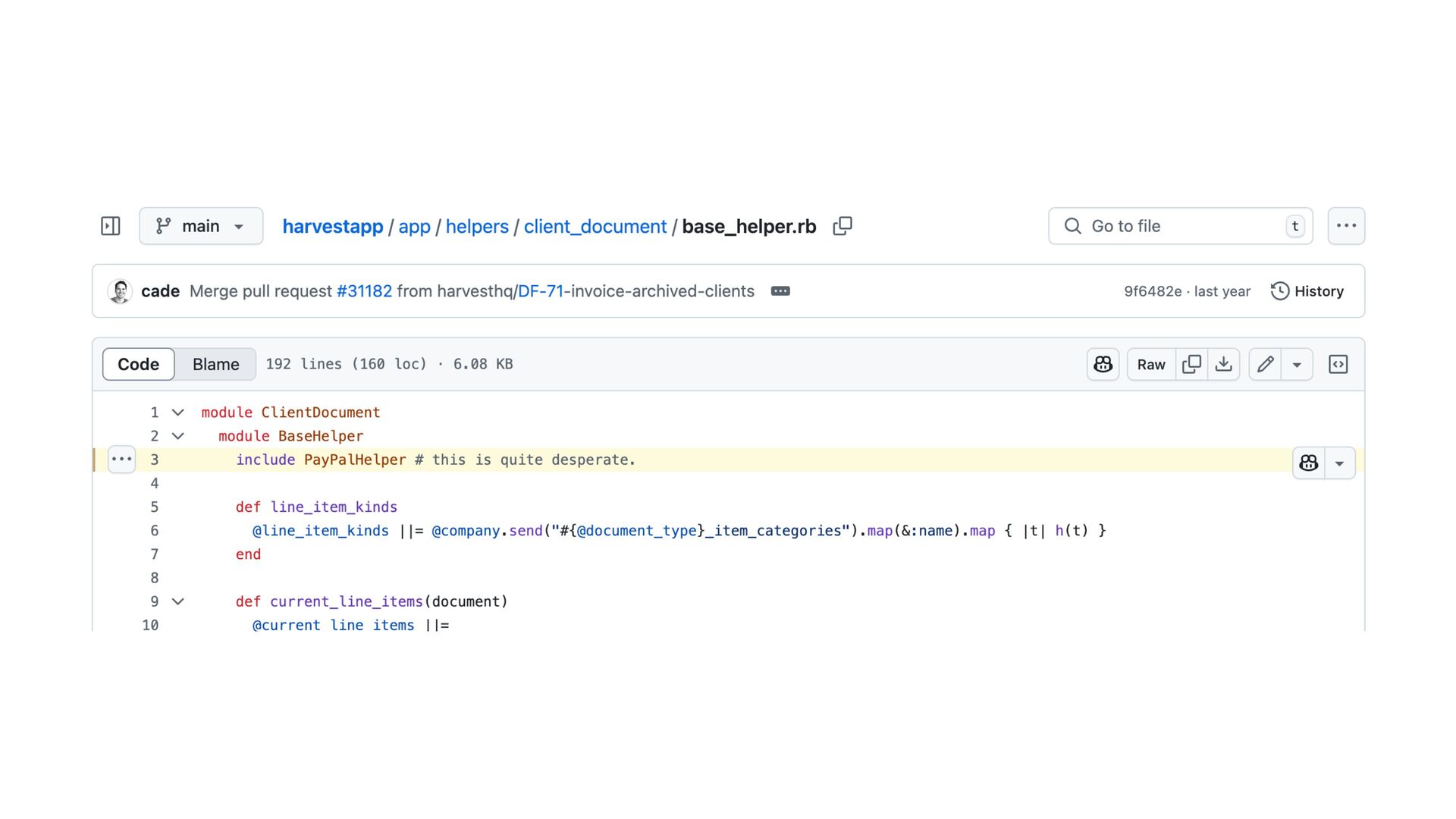Toggle the file tree side panel icon

[111, 226]
